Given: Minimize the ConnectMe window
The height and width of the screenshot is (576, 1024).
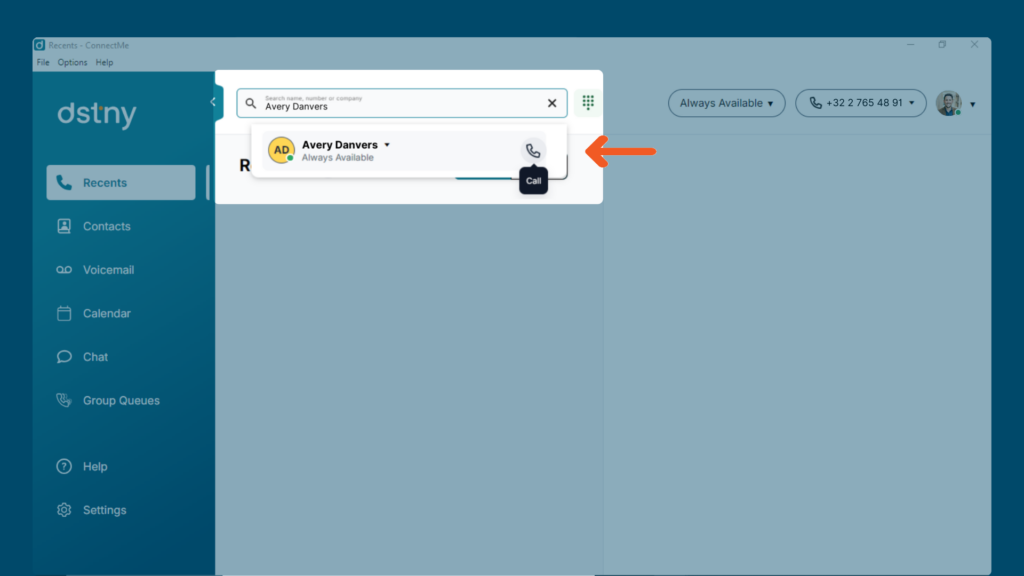Looking at the screenshot, I should coord(910,44).
